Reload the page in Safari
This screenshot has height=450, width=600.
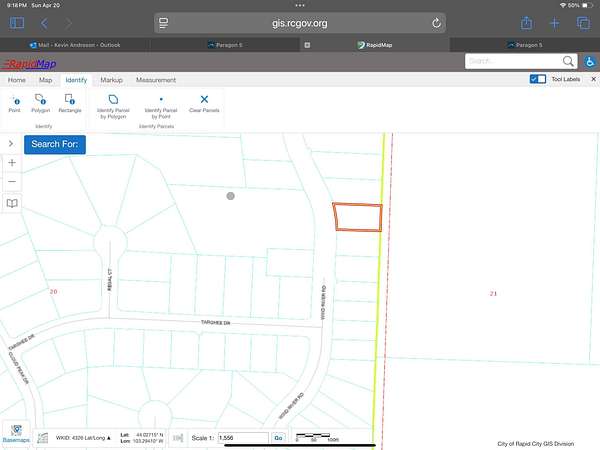tap(436, 23)
